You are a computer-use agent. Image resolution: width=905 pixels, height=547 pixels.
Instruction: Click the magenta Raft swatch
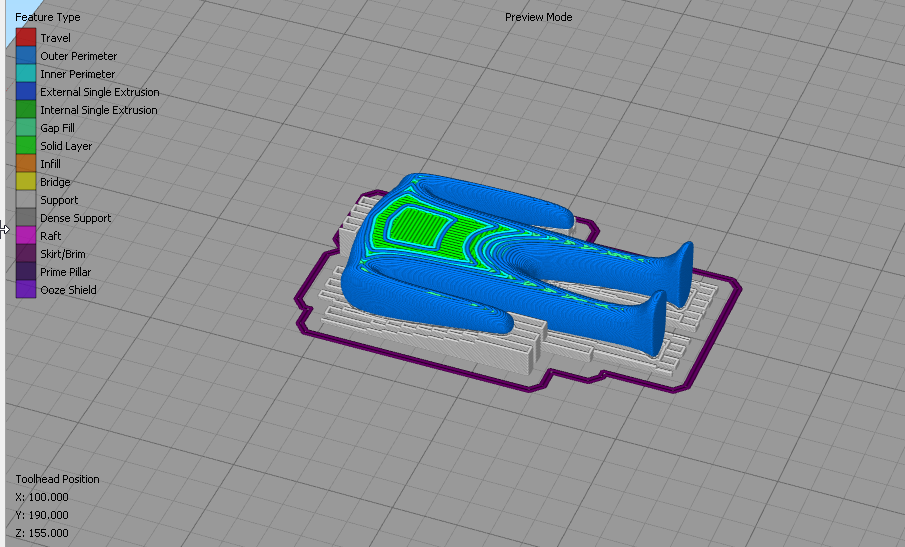point(26,235)
